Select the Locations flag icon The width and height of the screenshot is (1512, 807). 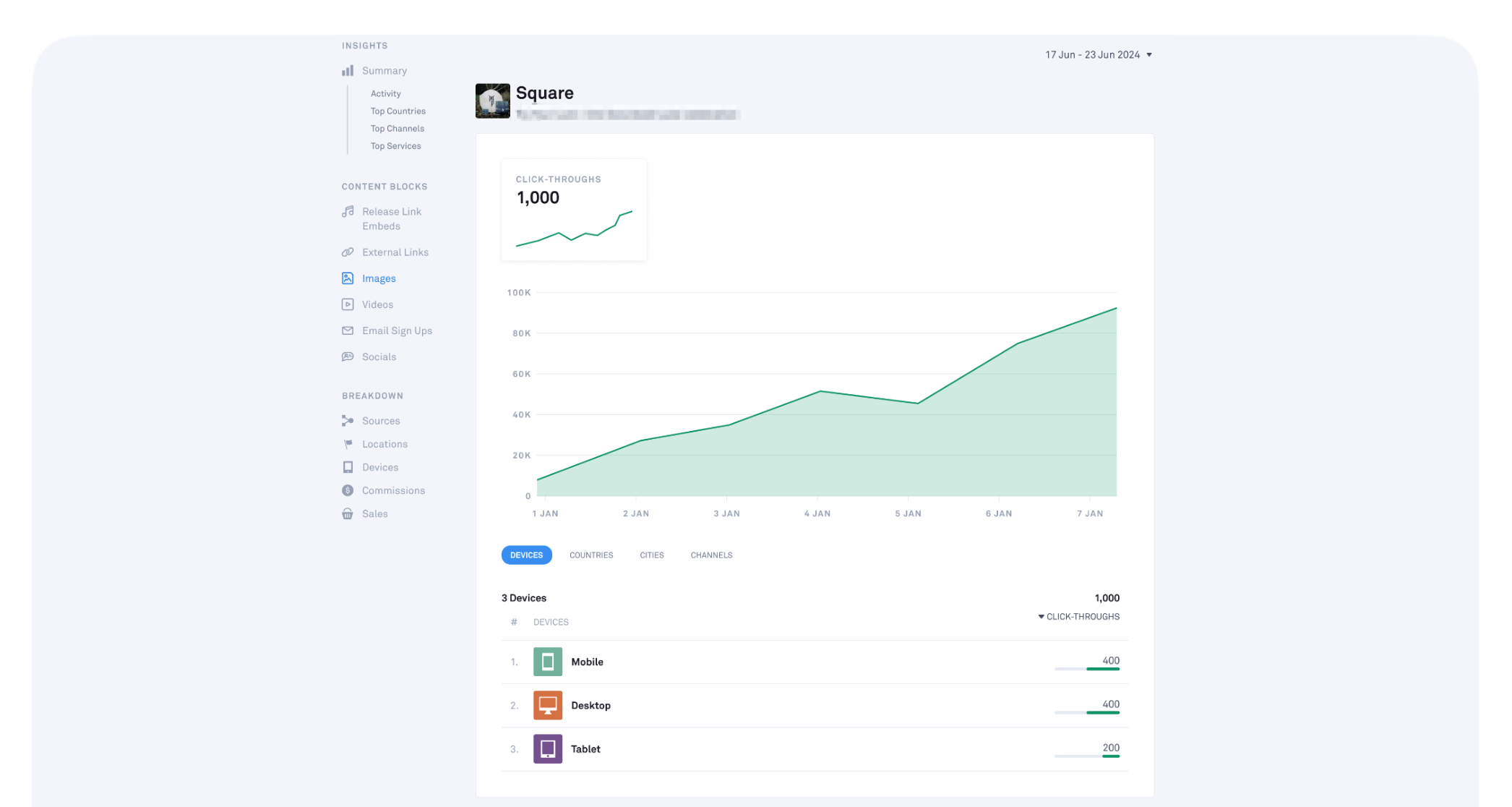(x=348, y=444)
